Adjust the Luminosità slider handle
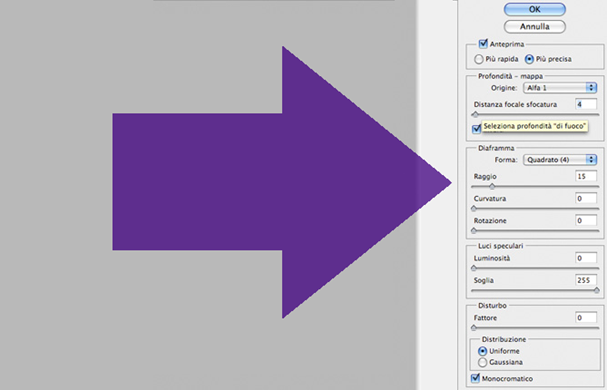Viewport: 607px width, 390px height. point(474,268)
